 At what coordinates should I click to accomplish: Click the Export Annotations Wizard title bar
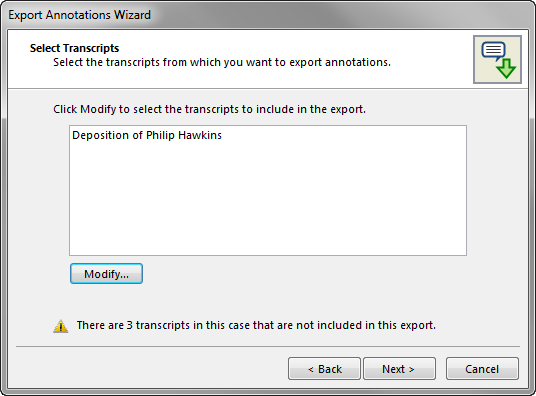pos(268,15)
